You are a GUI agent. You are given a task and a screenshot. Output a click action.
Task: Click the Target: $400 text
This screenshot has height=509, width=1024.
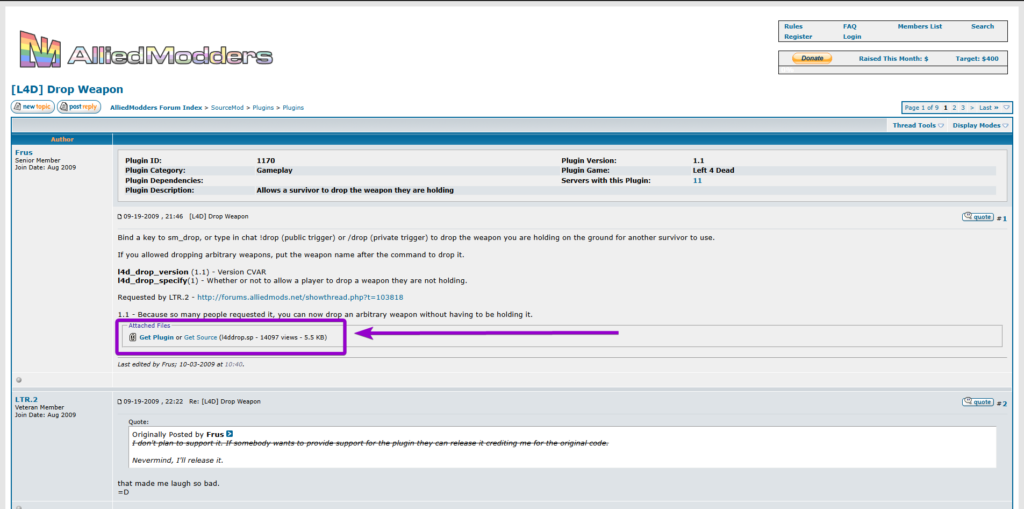(977, 58)
